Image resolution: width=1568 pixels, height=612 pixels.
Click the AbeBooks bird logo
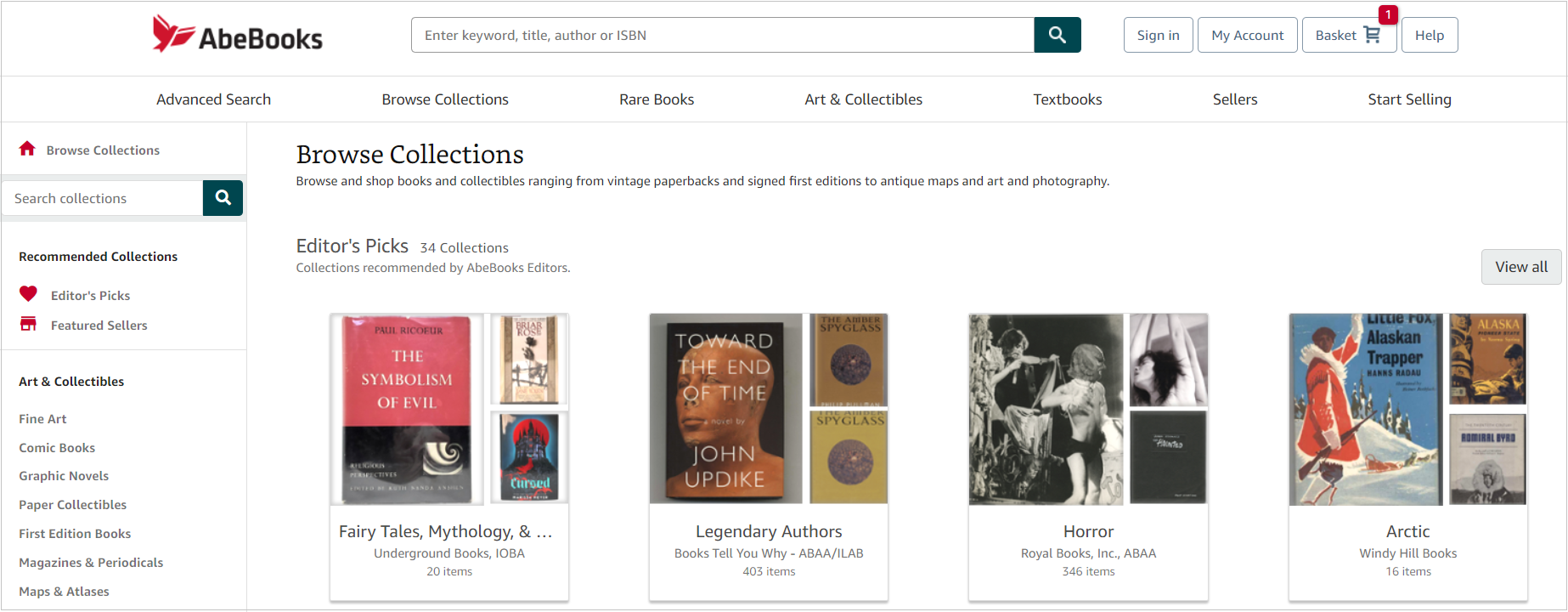click(173, 33)
